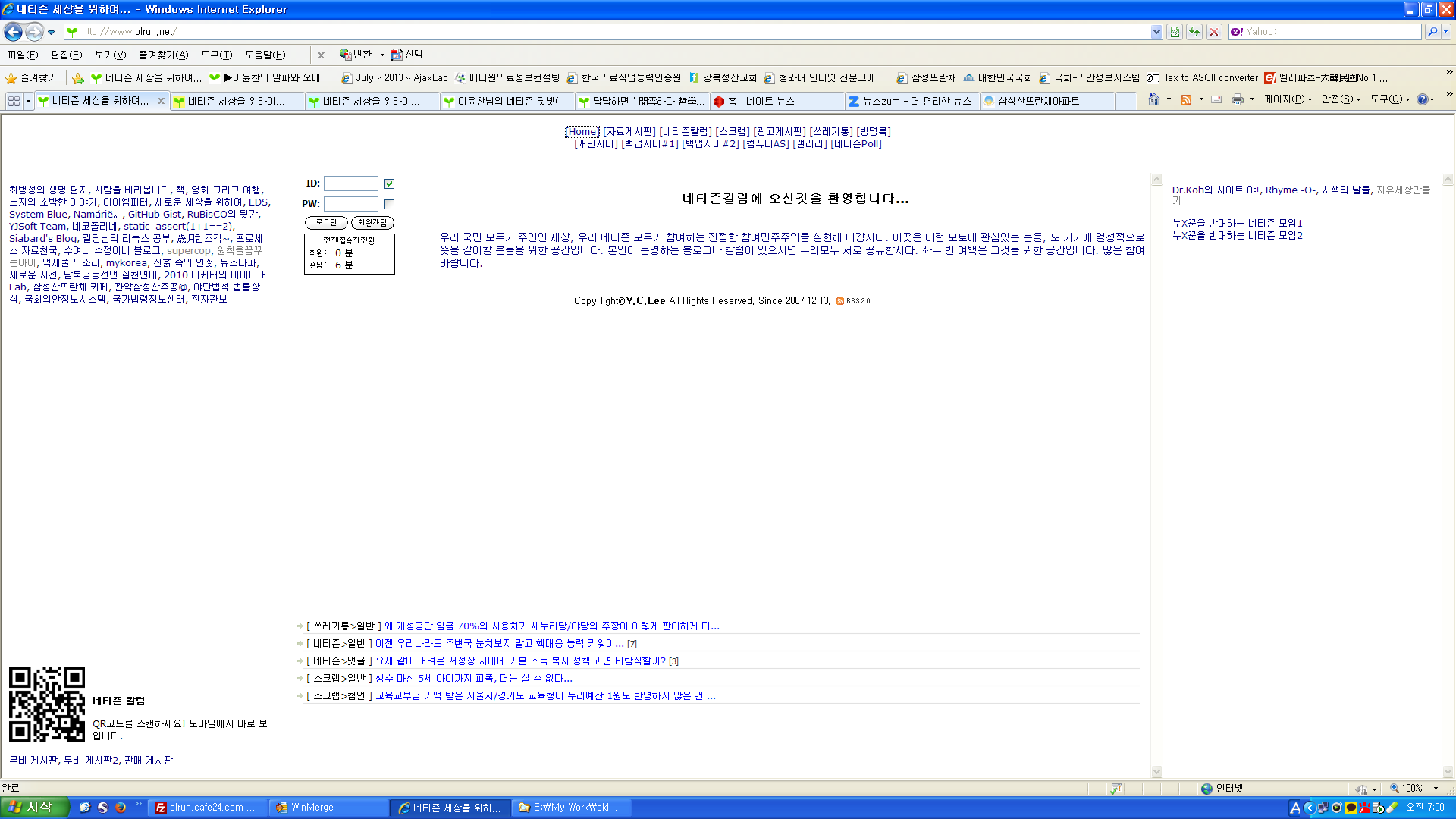Click the Print toolbar icon
The height and width of the screenshot is (819, 1456).
1238,99
